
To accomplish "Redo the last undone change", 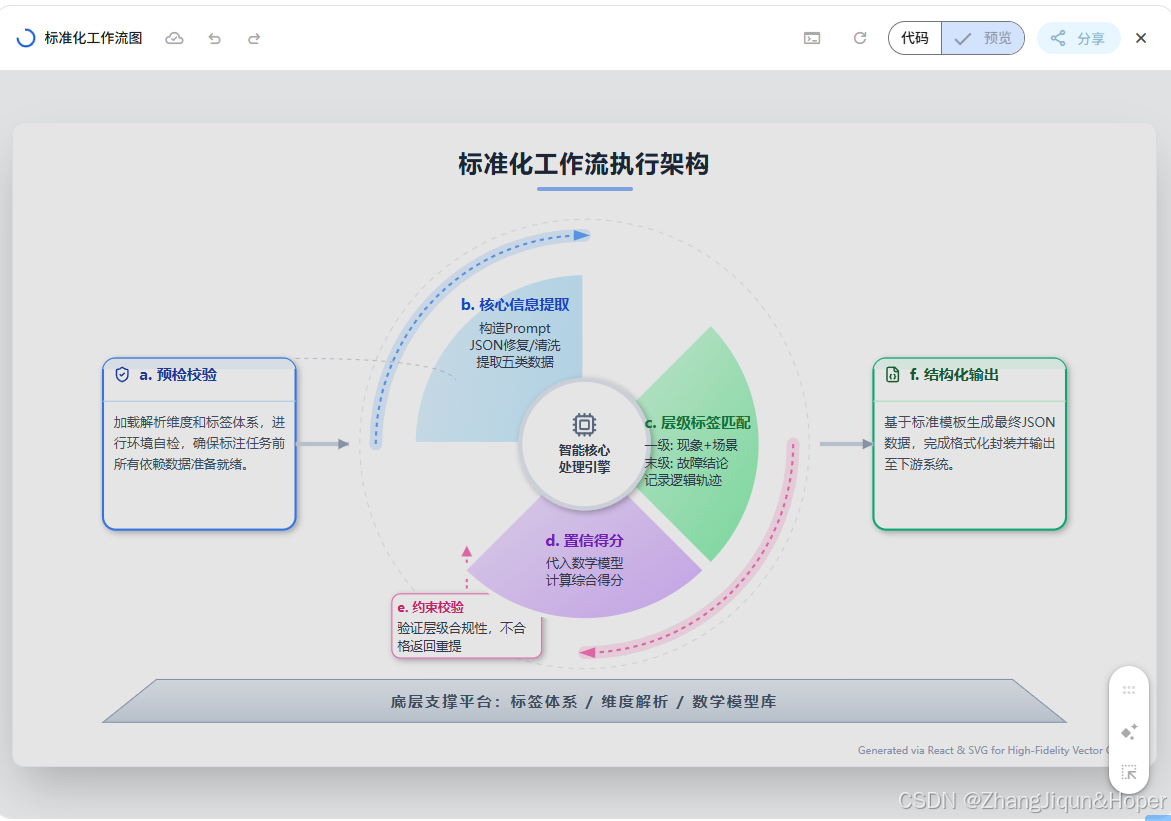I will [254, 38].
